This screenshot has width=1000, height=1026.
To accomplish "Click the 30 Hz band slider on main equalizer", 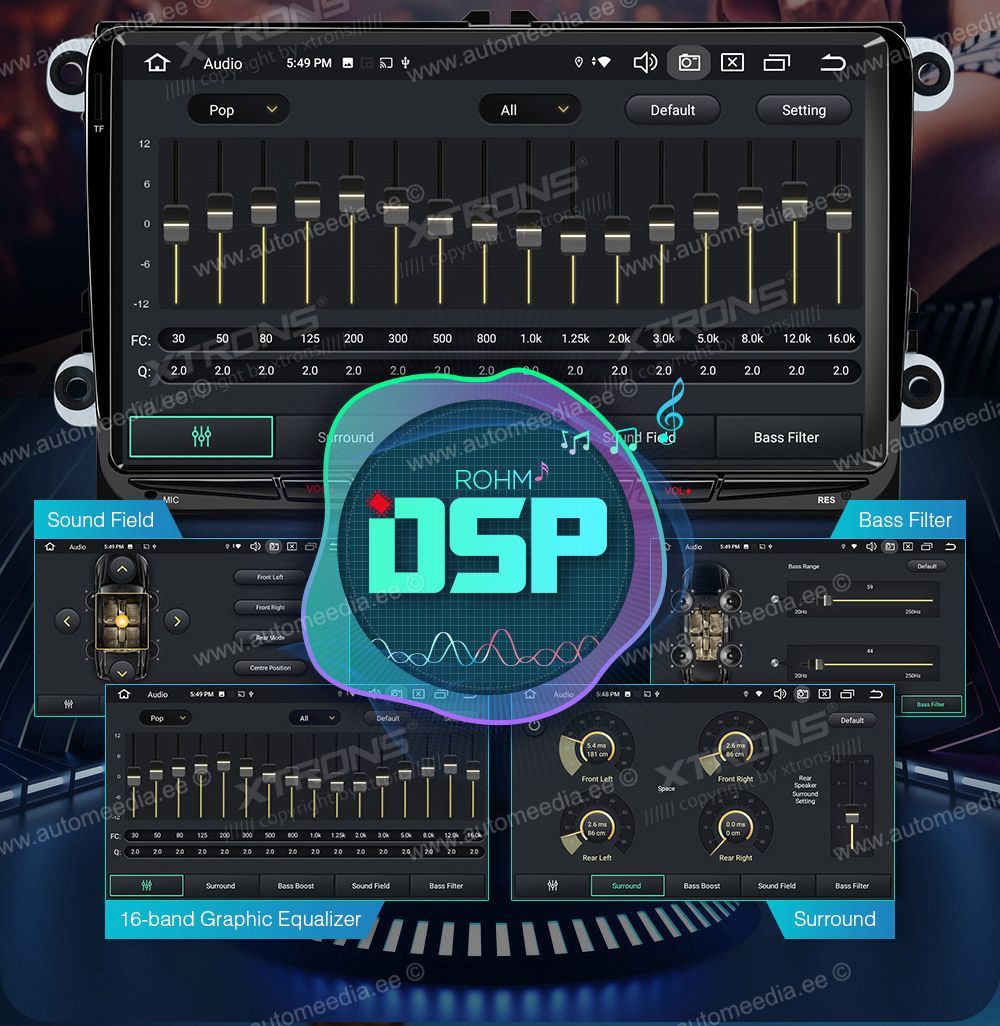I will point(176,222).
